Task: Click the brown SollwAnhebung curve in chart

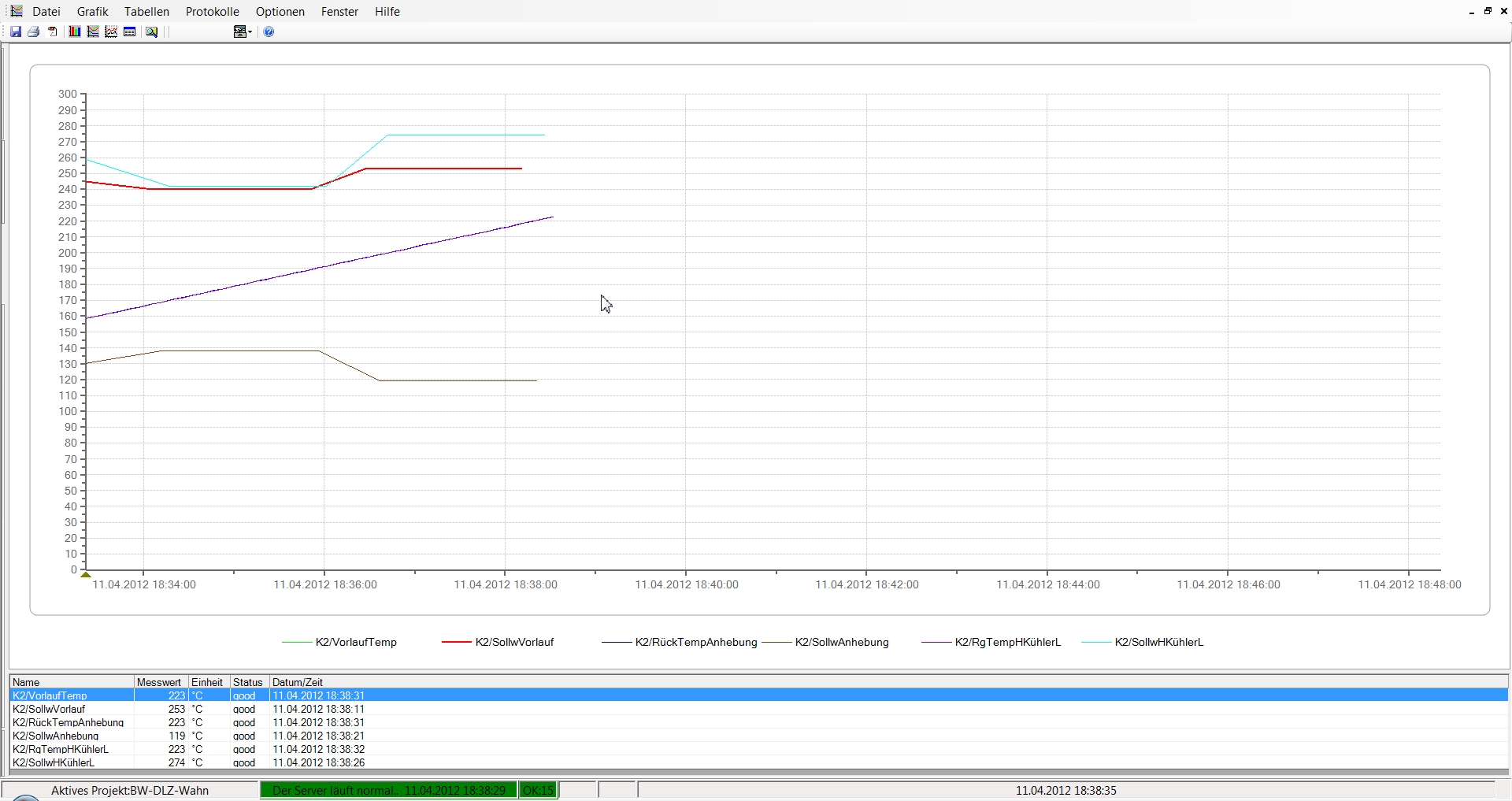Action: 457,380
